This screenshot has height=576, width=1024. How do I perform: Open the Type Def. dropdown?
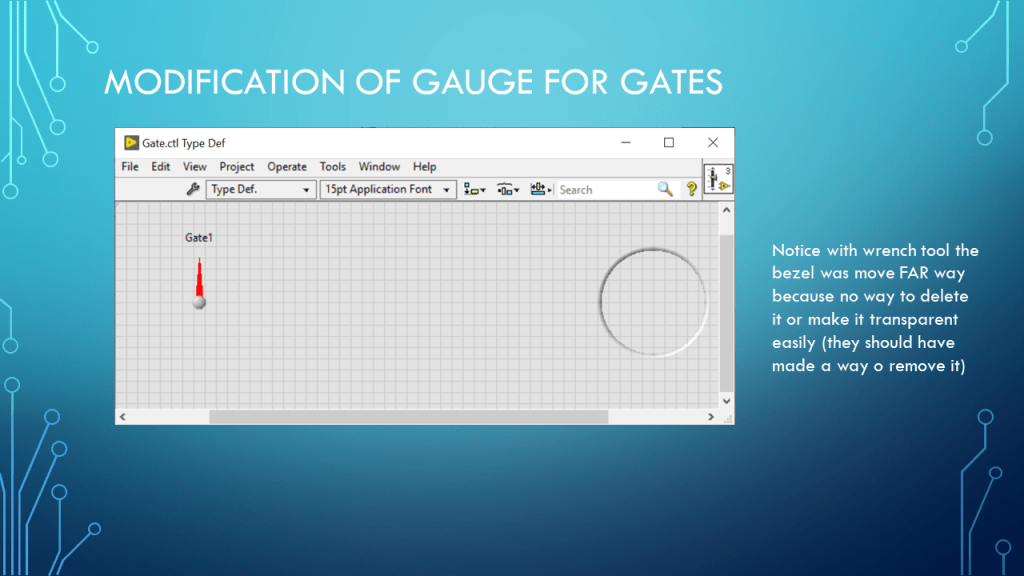pyautogui.click(x=261, y=189)
